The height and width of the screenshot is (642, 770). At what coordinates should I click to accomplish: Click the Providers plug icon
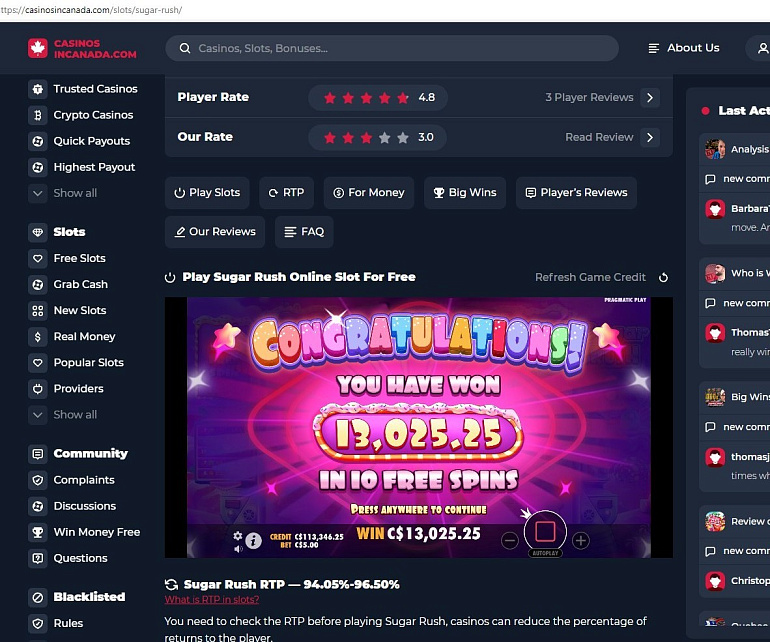pos(38,389)
